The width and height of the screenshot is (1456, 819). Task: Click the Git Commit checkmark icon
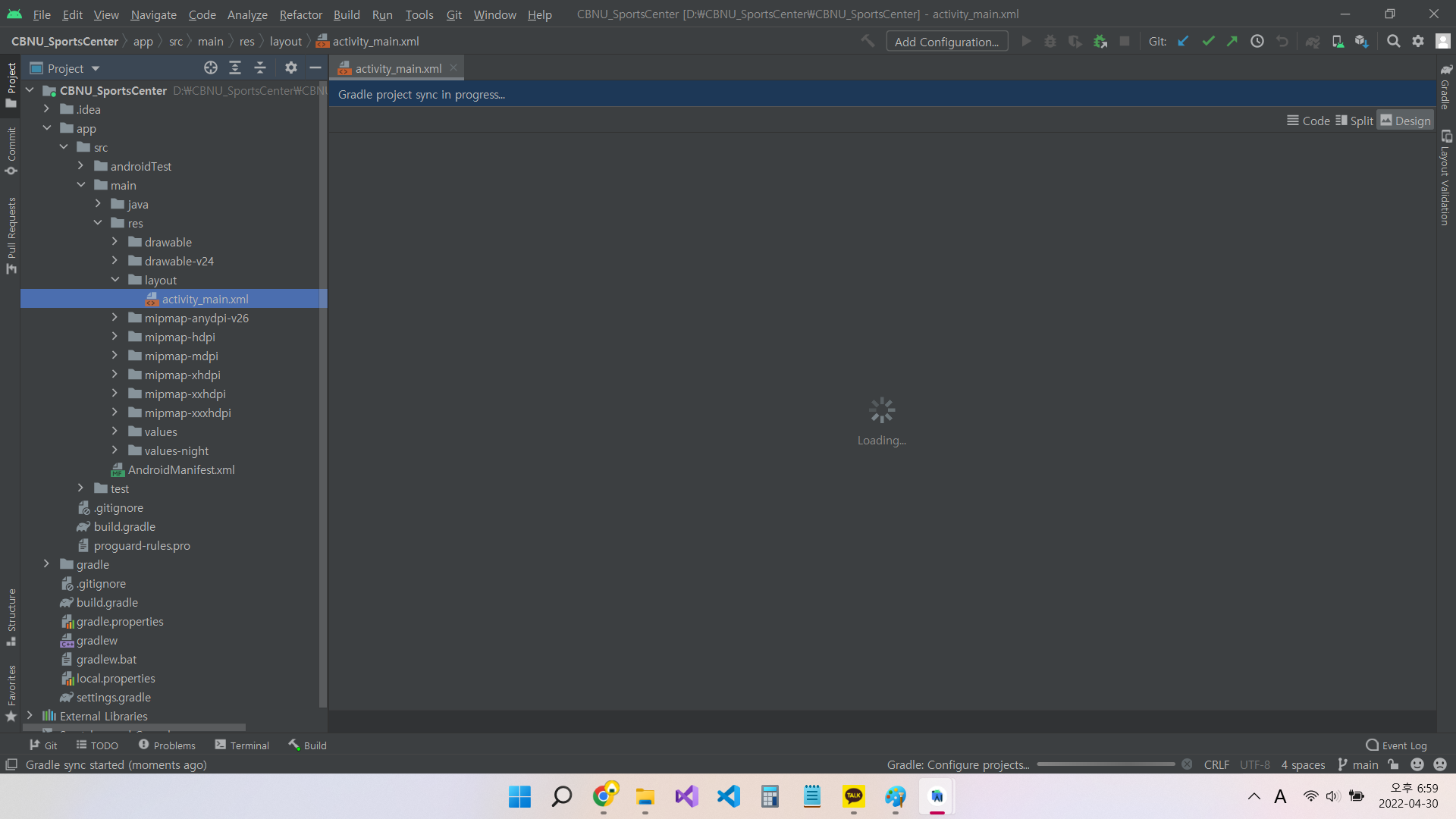tap(1208, 42)
